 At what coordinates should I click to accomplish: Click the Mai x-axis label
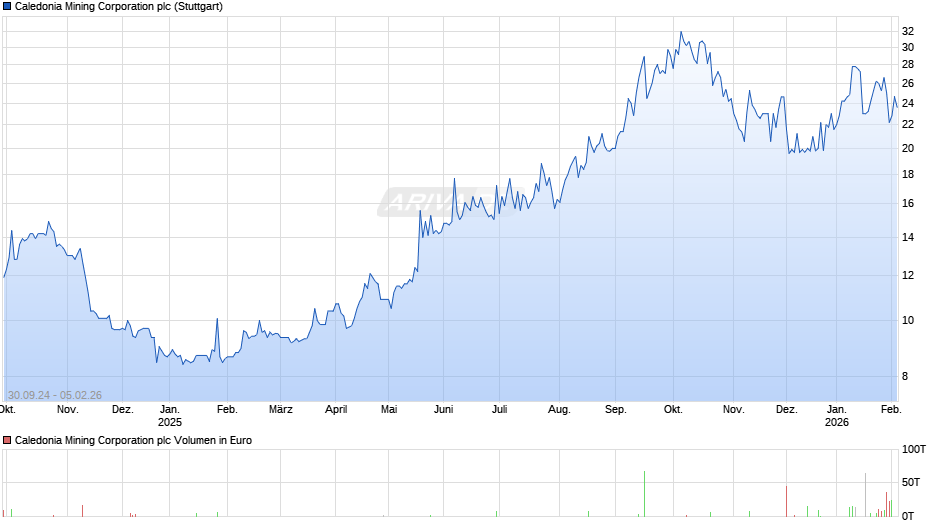[x=389, y=410]
